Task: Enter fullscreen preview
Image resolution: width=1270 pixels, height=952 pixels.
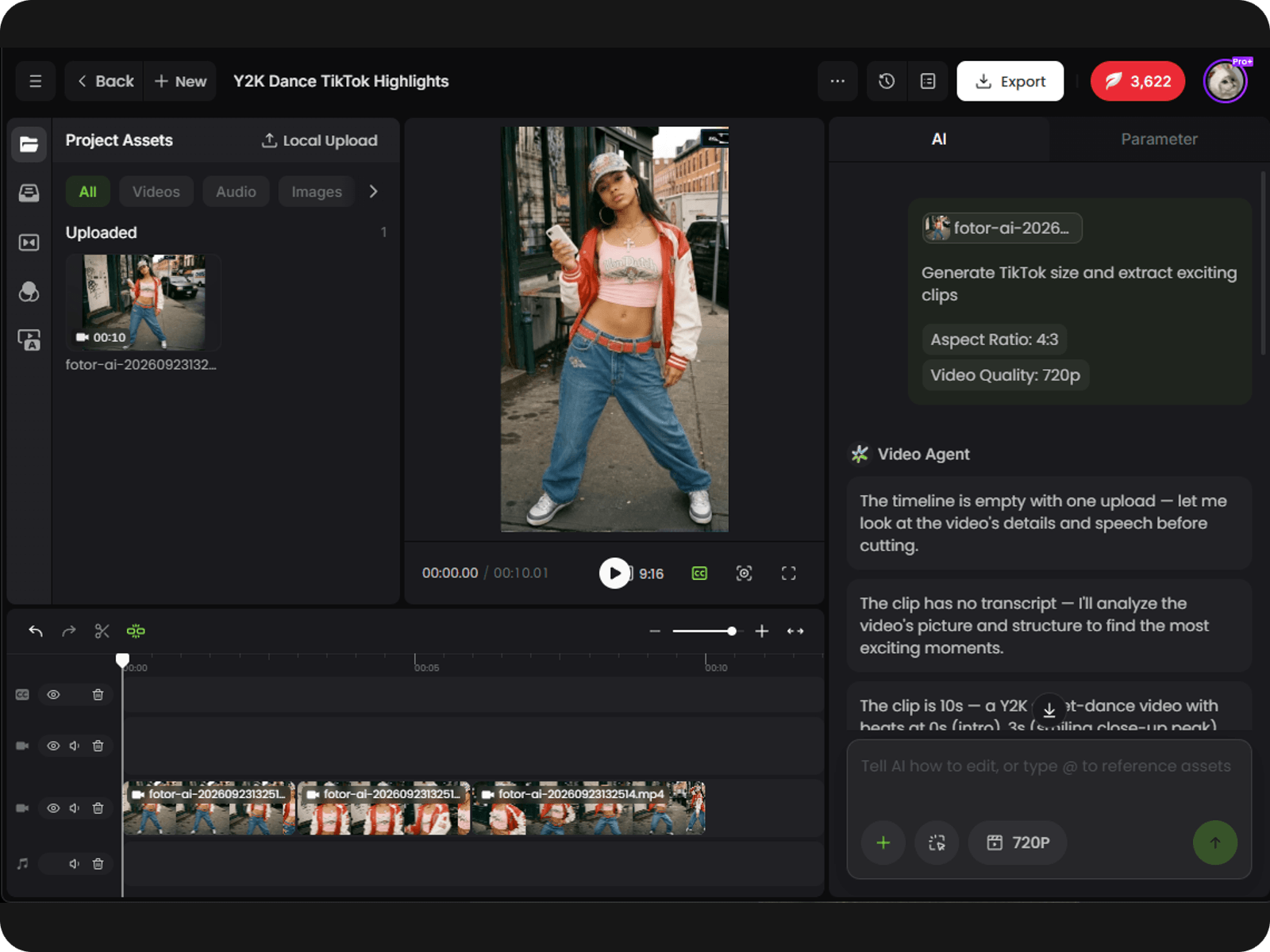Action: pyautogui.click(x=788, y=573)
